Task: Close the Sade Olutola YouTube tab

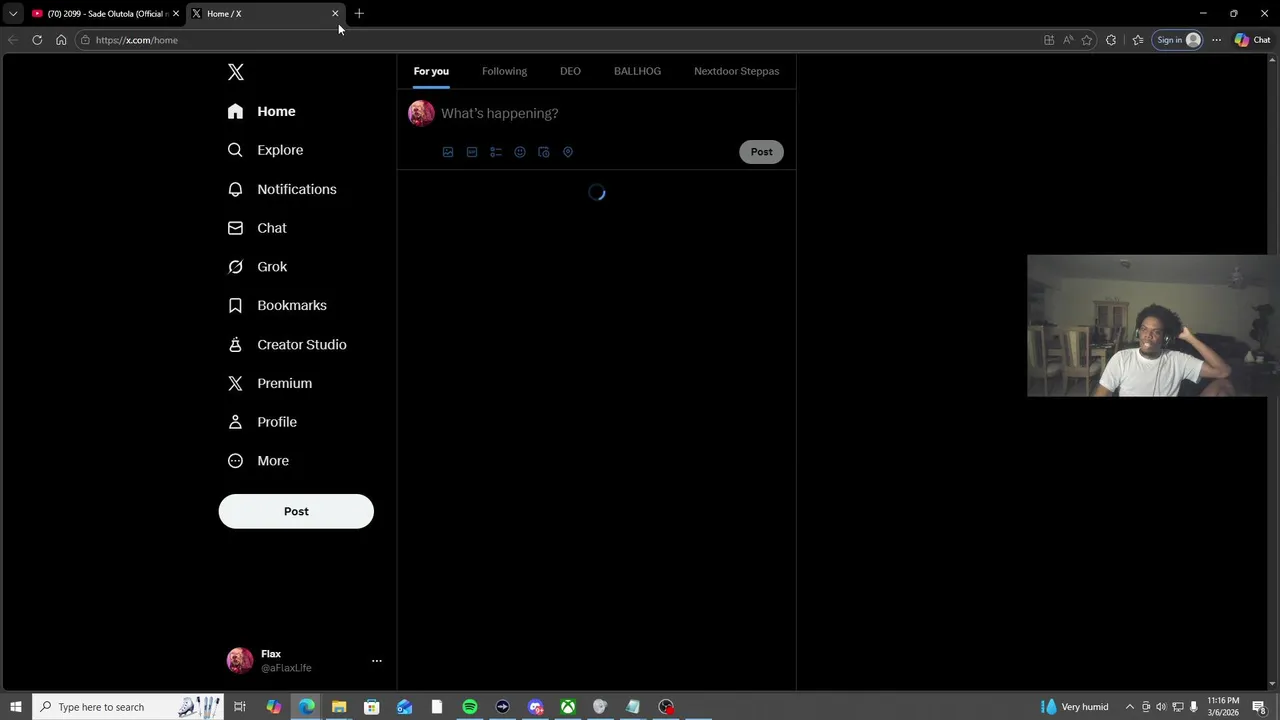Action: point(176,14)
